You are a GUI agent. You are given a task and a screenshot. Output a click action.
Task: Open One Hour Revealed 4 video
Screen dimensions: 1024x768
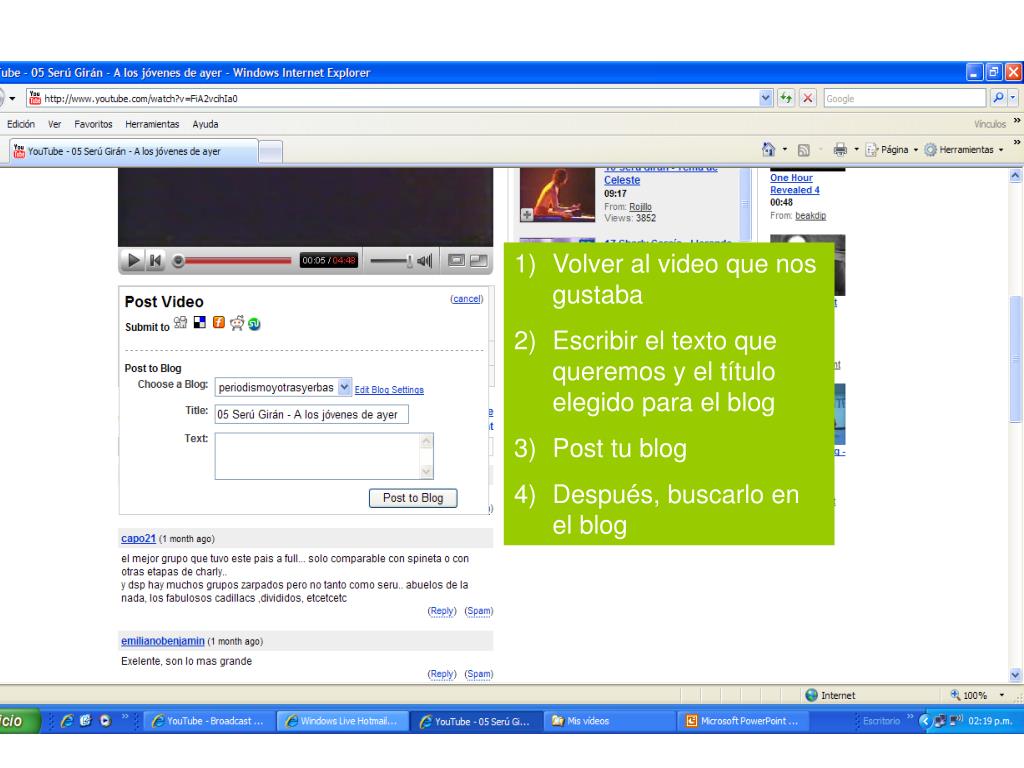(x=794, y=184)
